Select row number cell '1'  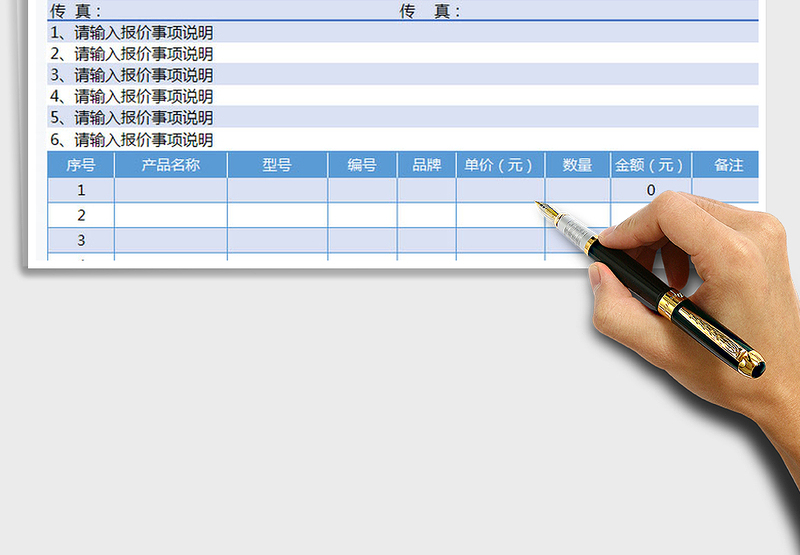(x=81, y=190)
